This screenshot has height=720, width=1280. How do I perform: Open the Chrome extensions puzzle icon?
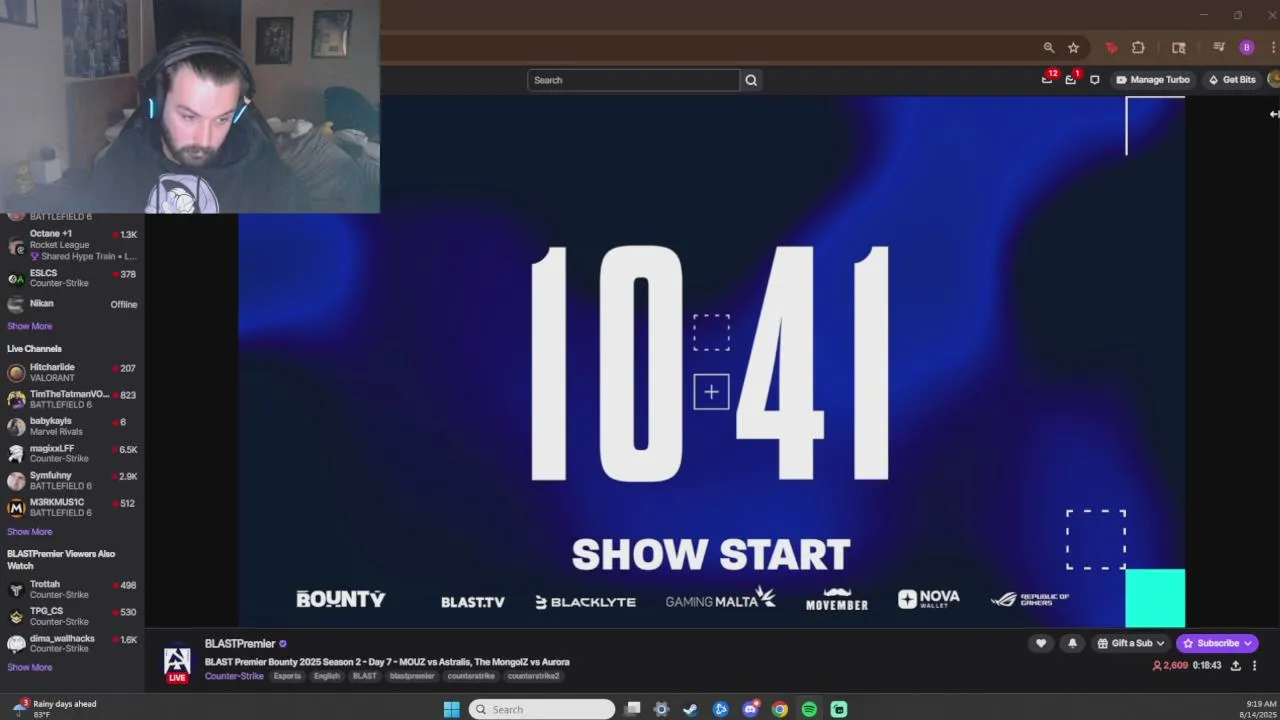point(1138,47)
